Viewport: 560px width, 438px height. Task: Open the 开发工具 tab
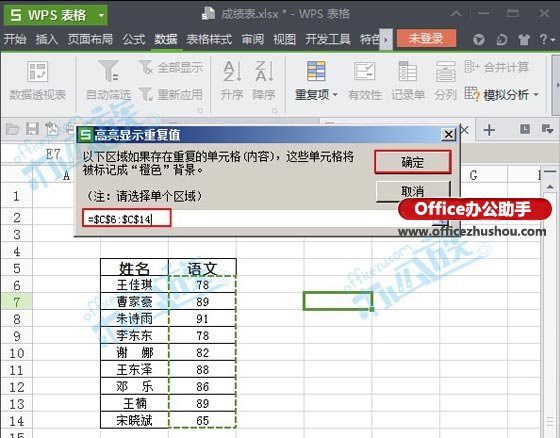coord(328,39)
